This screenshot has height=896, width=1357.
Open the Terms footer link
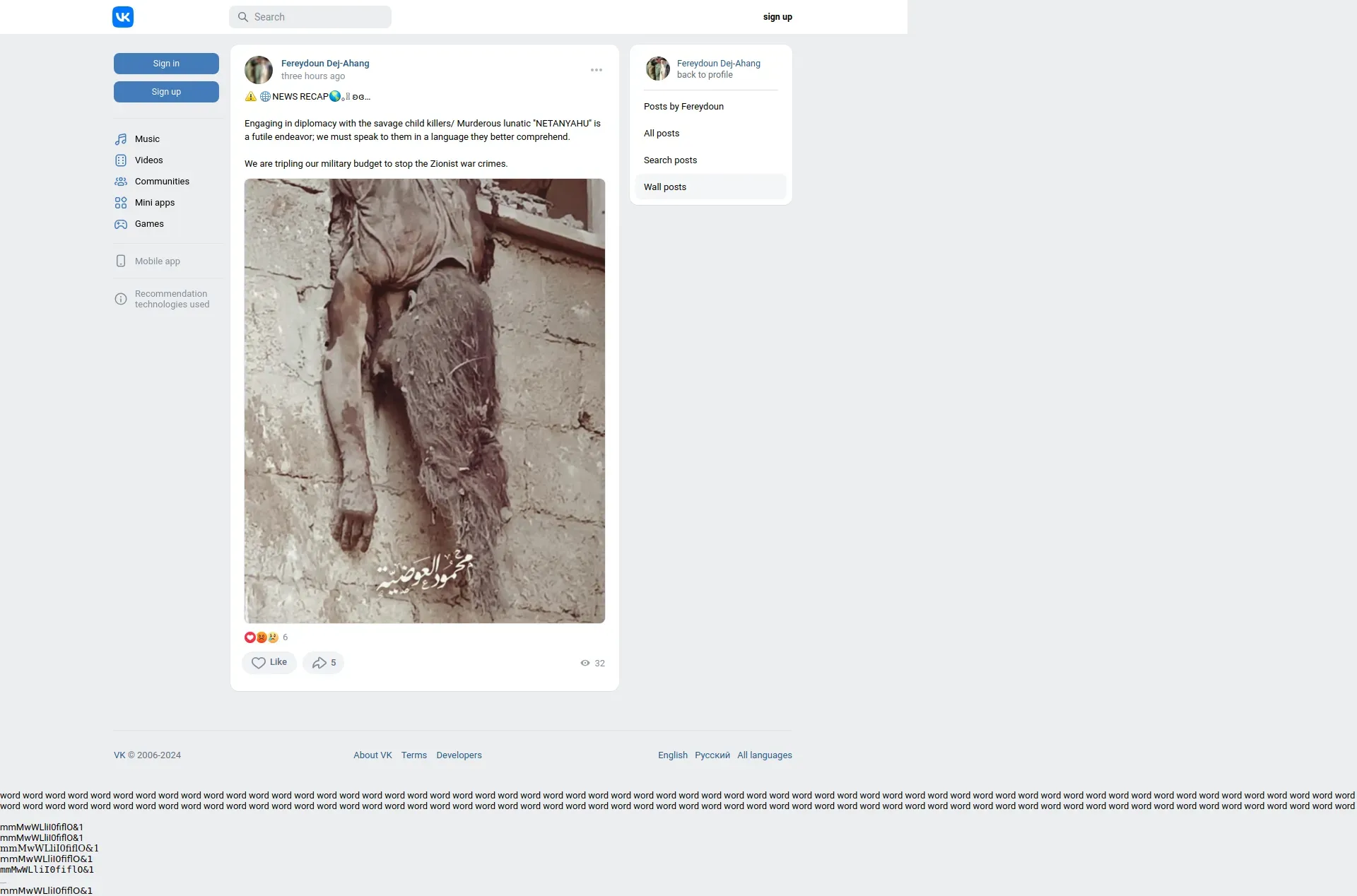point(413,755)
